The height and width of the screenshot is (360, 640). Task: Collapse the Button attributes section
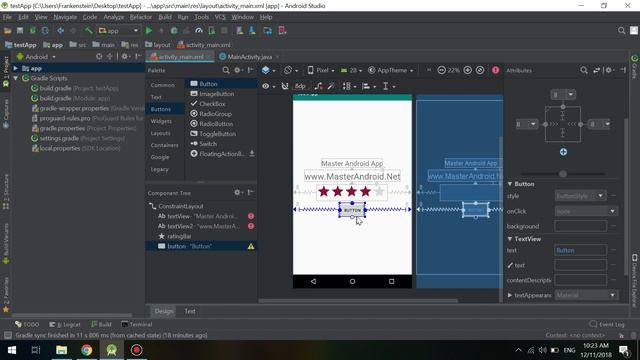pyautogui.click(x=510, y=184)
